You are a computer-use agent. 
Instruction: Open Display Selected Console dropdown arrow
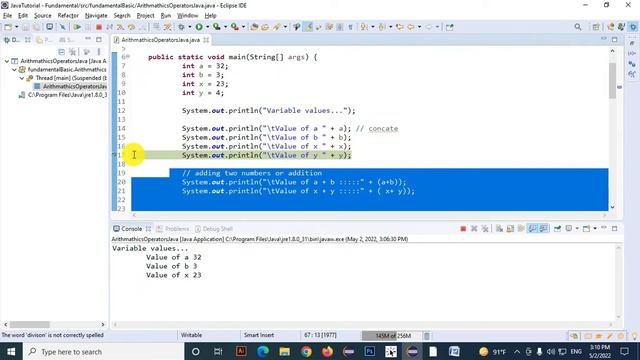click(577, 229)
